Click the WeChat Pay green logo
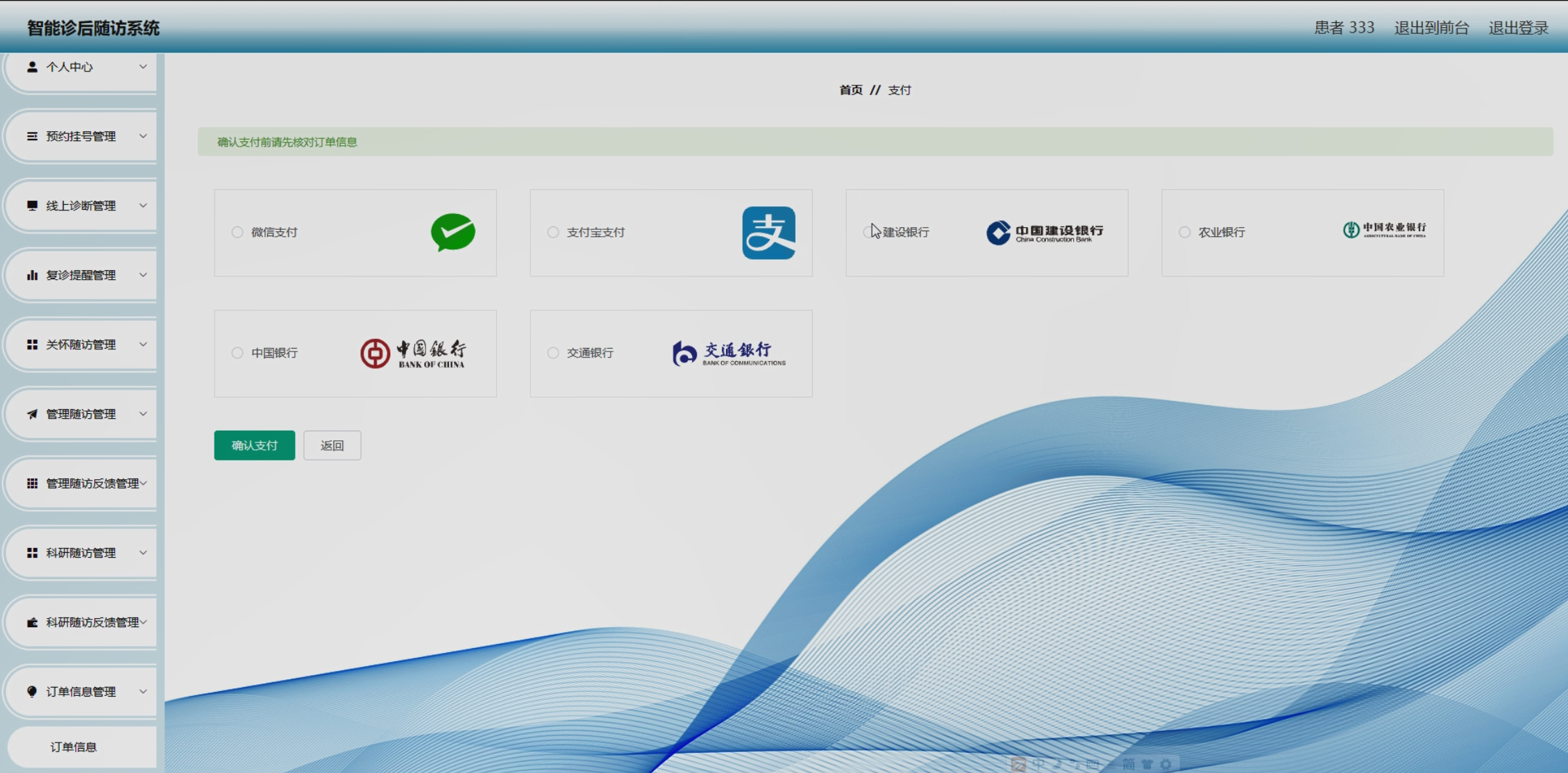This screenshot has width=1568, height=773. (x=453, y=232)
